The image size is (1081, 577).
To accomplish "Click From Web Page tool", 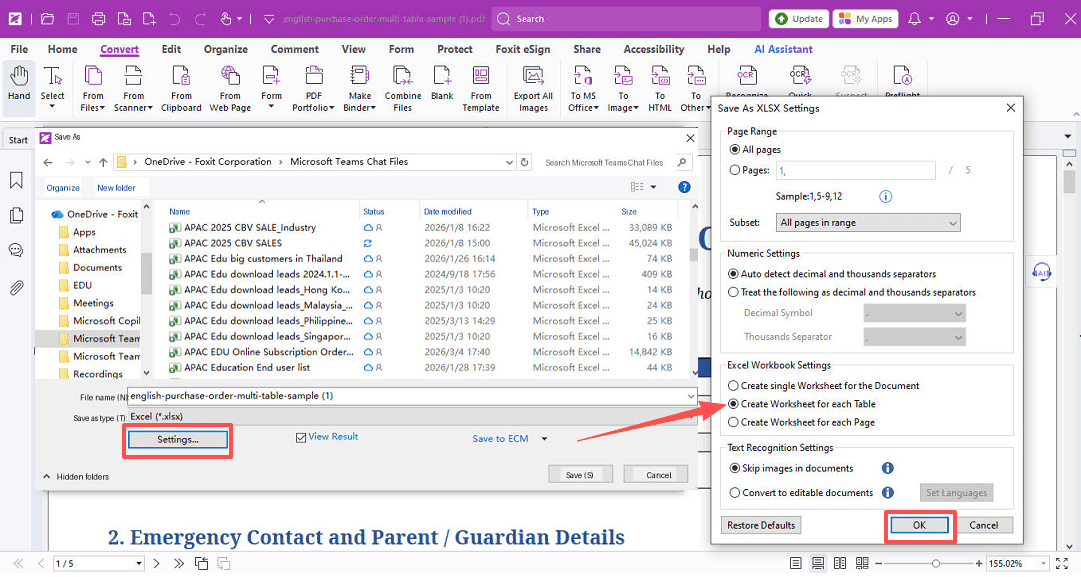I will pos(230,88).
